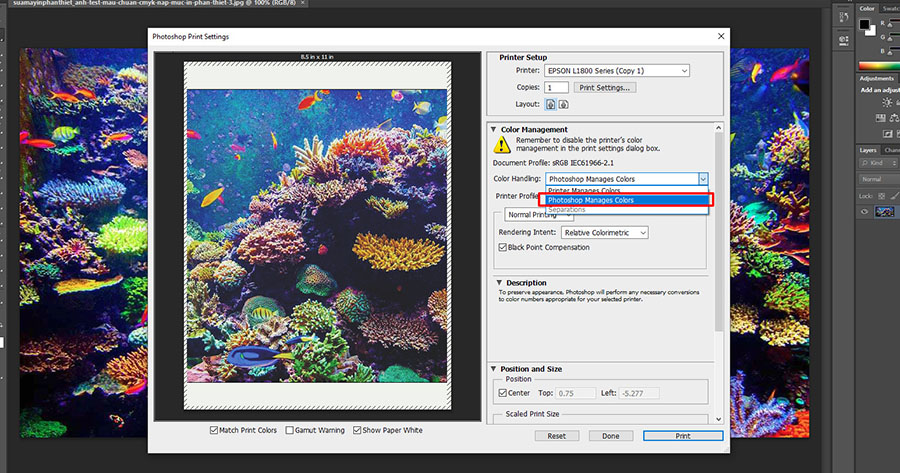This screenshot has height=473, width=900.
Task: Select landscape layout orientation icon
Action: pos(563,104)
